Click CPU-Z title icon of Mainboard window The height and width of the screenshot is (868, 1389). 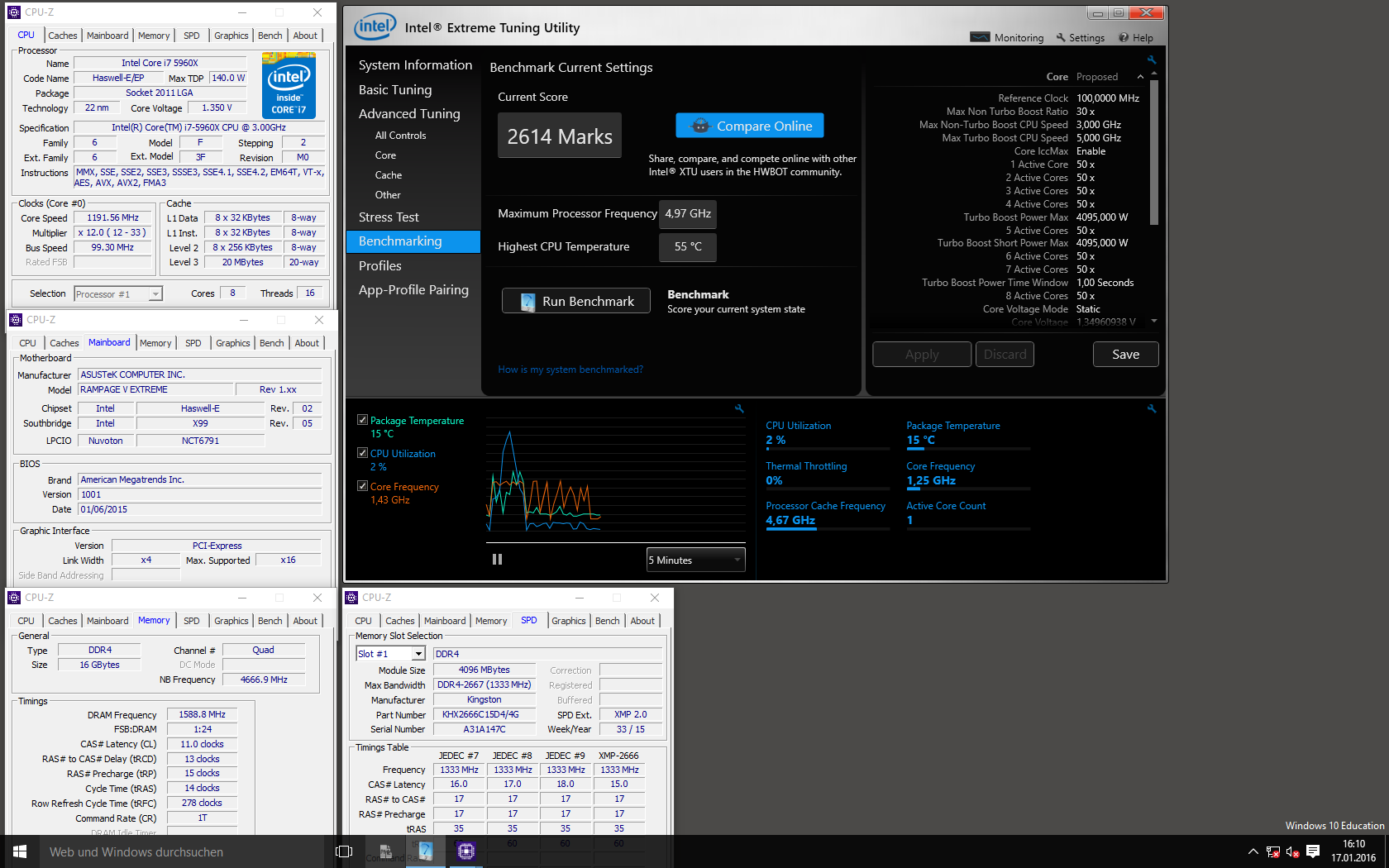16,320
